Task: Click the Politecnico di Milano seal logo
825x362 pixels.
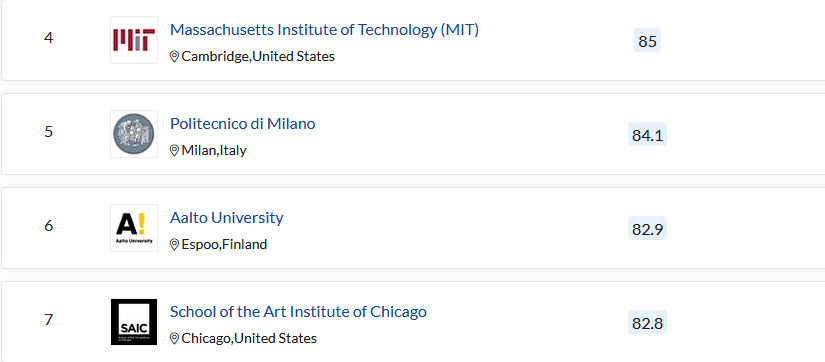Action: click(x=134, y=134)
